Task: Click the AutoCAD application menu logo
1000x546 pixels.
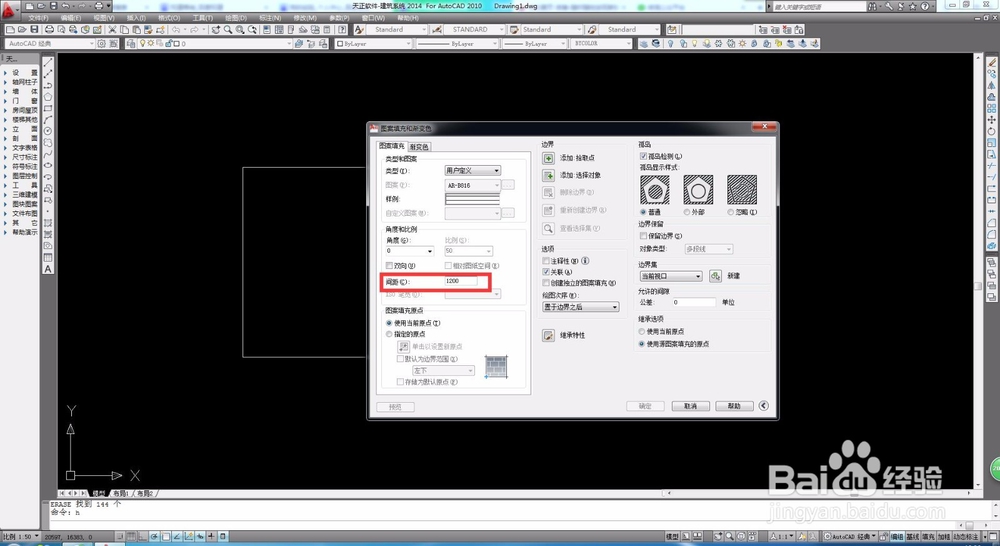Action: [x=9, y=9]
